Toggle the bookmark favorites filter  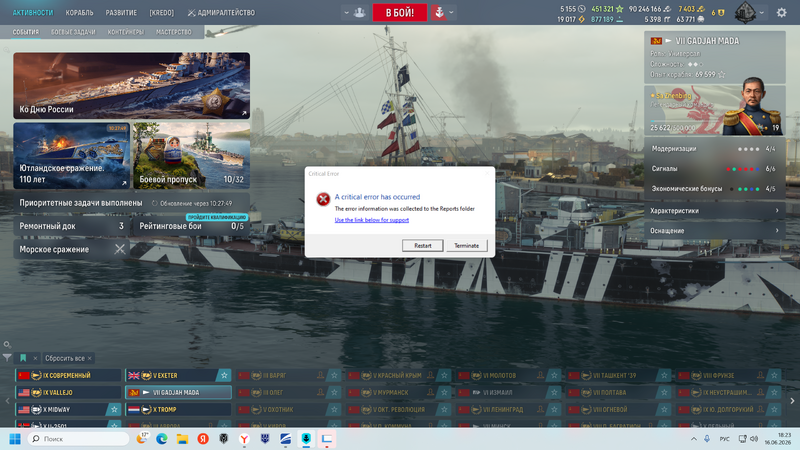(x=23, y=358)
